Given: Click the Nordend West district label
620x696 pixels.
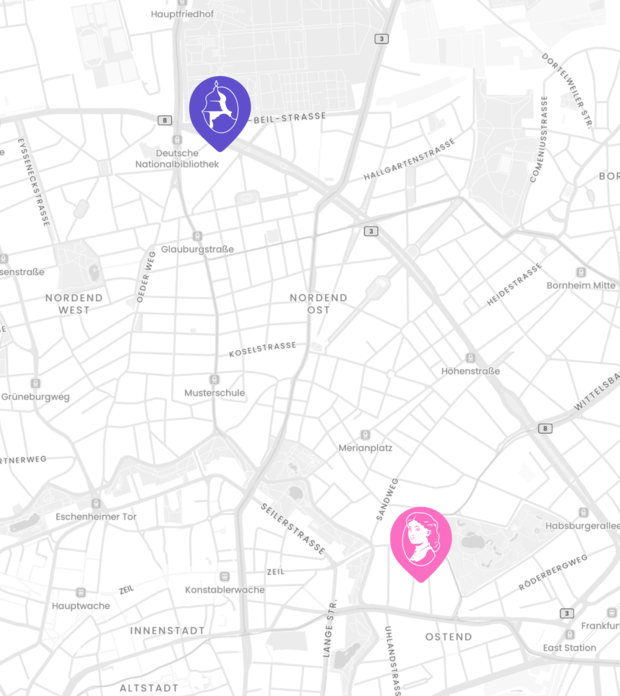Looking at the screenshot, I should tap(74, 304).
